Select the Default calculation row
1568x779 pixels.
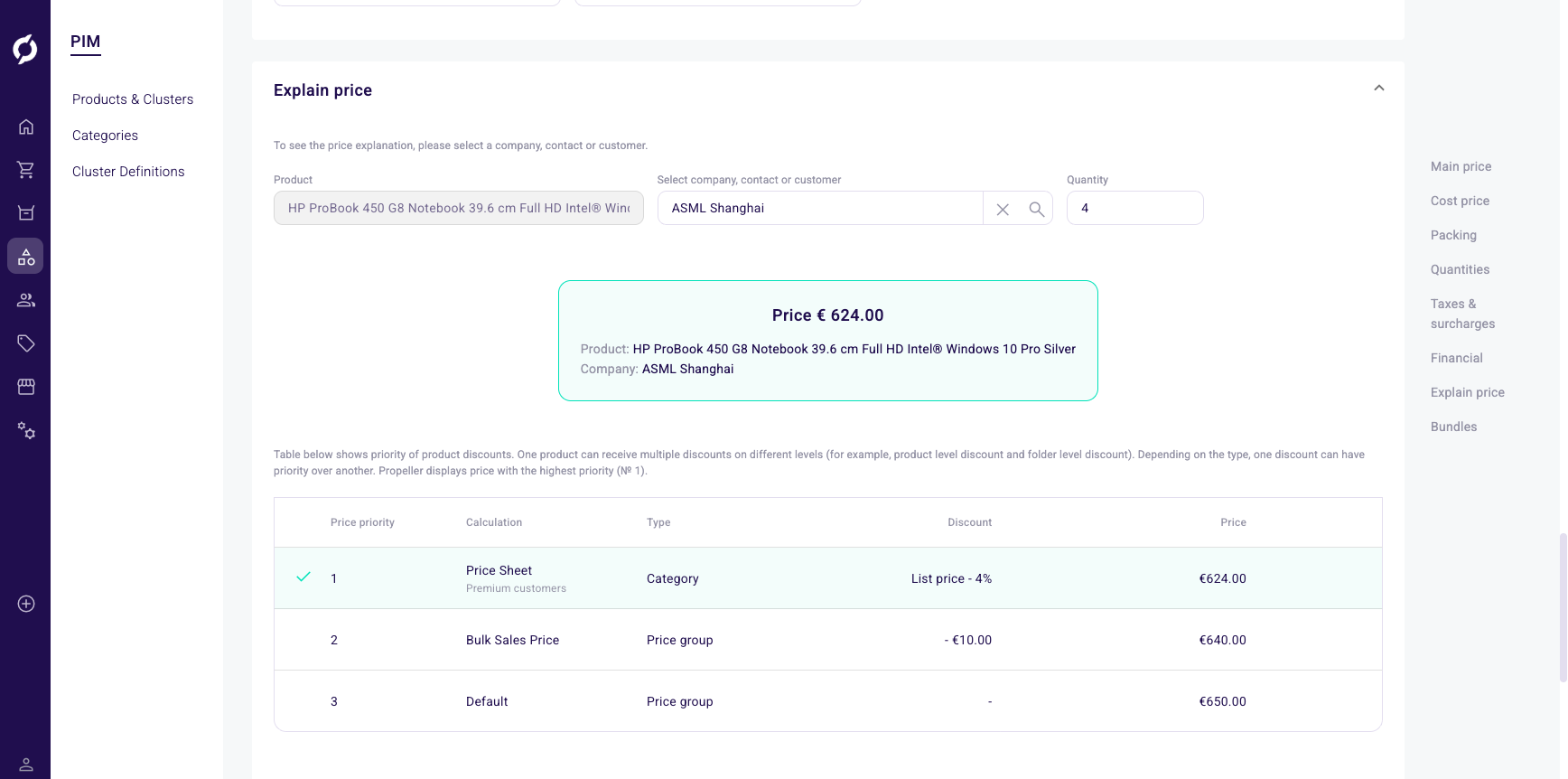(x=827, y=701)
